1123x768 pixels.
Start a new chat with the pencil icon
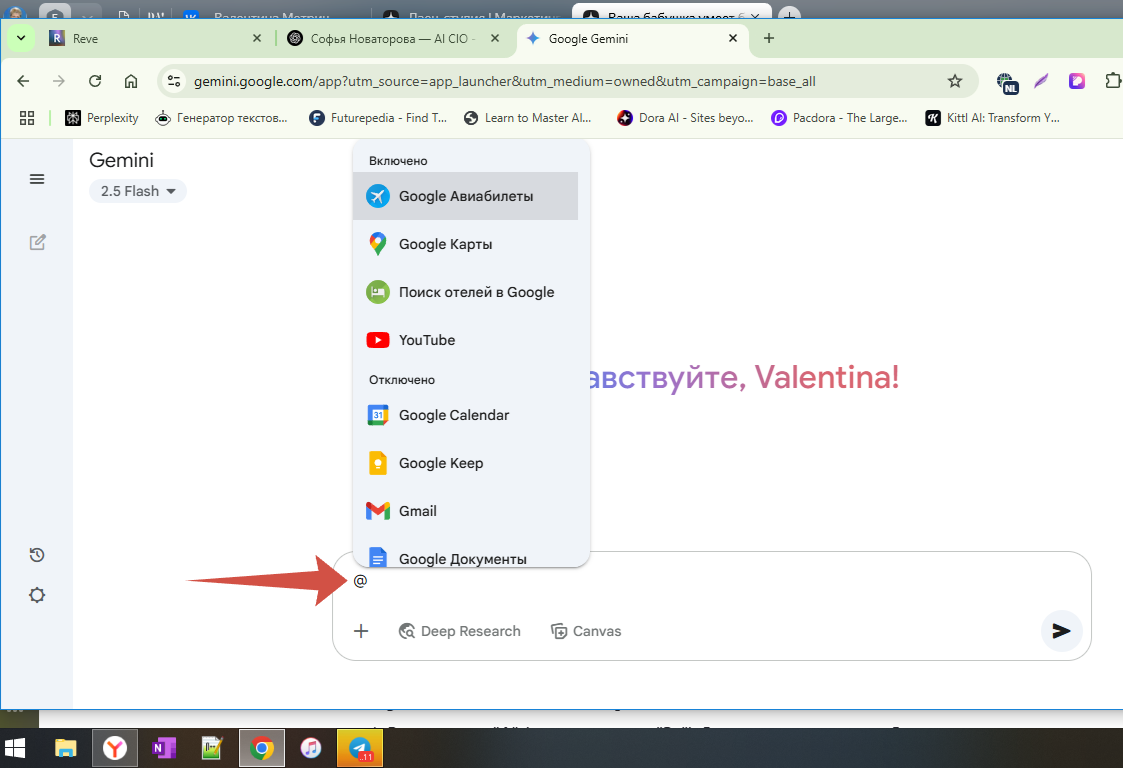tap(37, 242)
